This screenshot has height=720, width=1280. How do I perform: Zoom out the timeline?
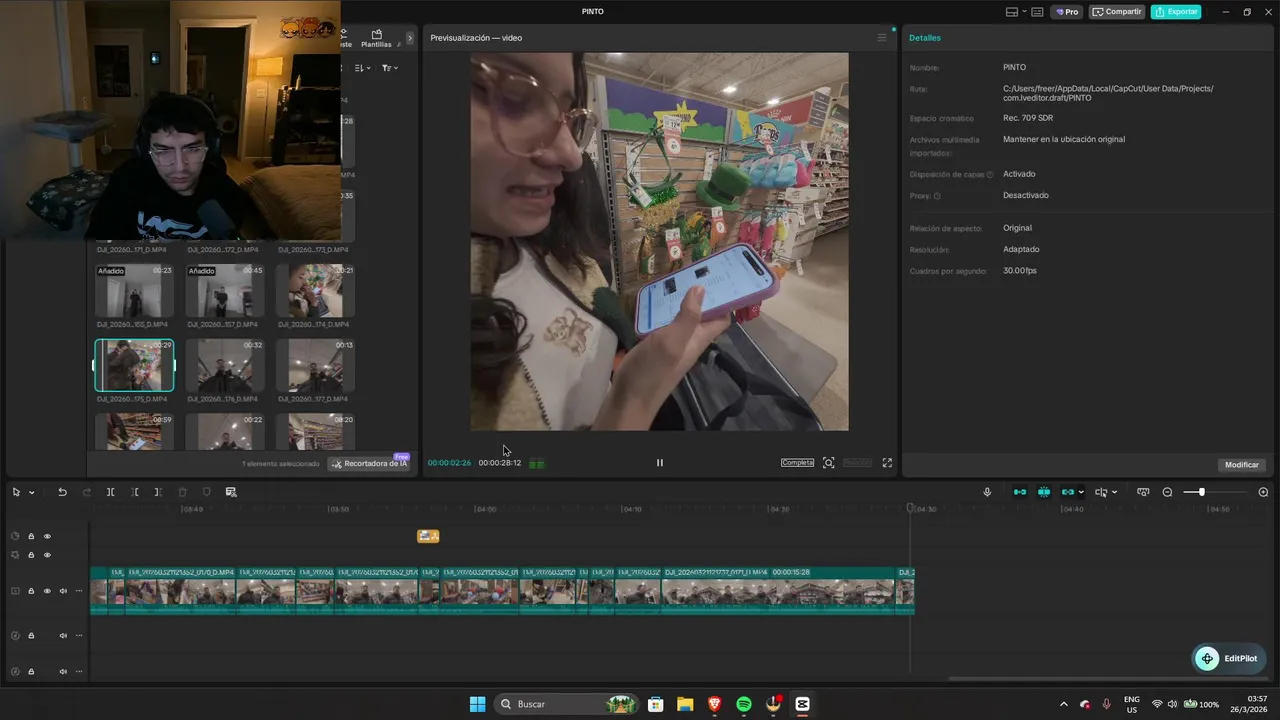(1167, 492)
